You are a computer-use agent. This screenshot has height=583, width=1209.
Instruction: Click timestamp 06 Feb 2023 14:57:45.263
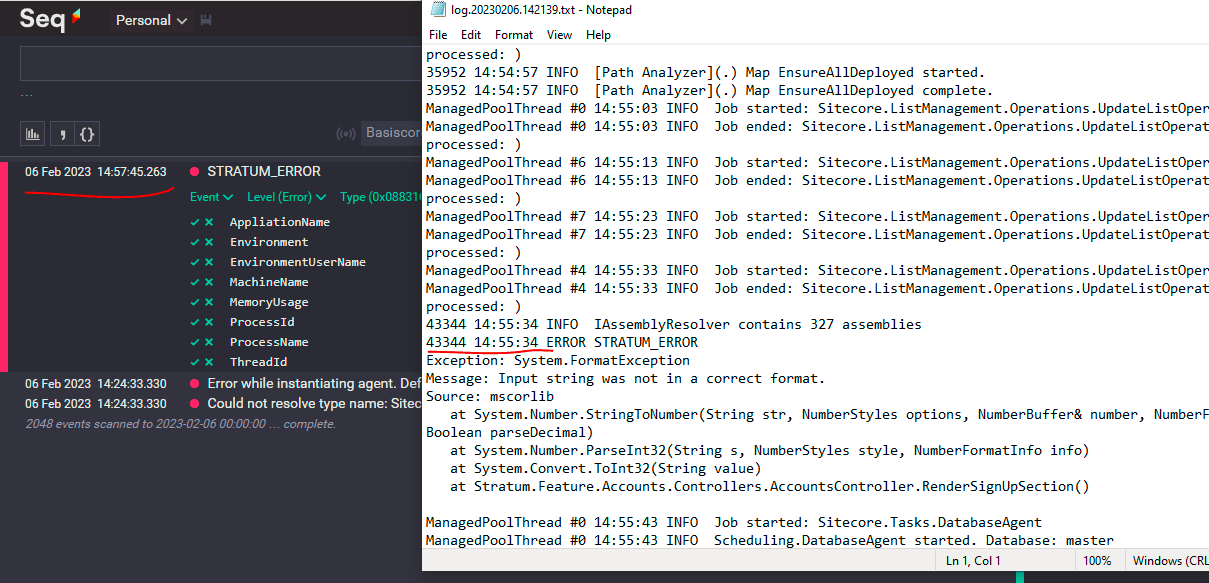coord(96,172)
